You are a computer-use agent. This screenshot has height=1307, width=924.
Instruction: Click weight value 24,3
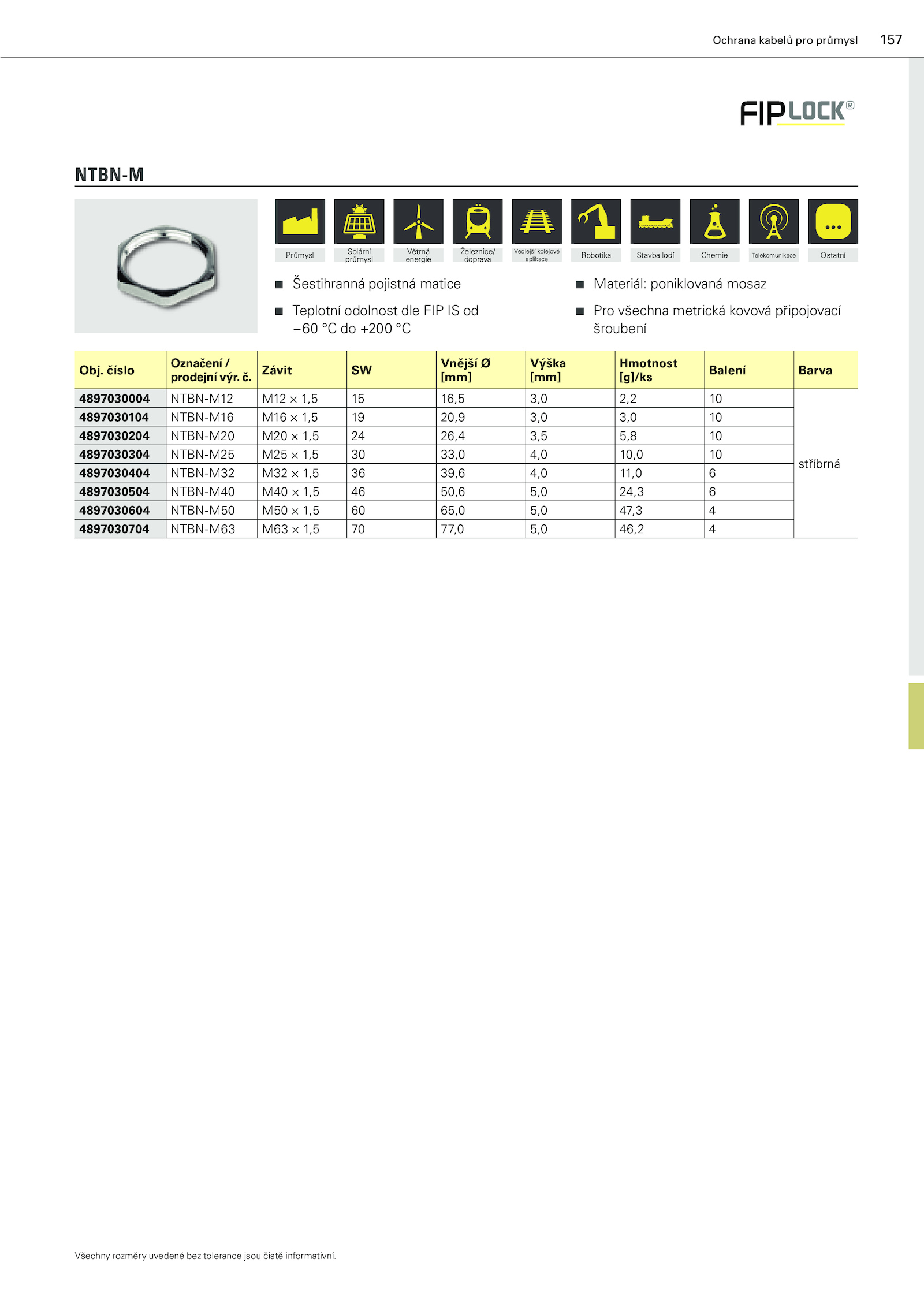(632, 492)
